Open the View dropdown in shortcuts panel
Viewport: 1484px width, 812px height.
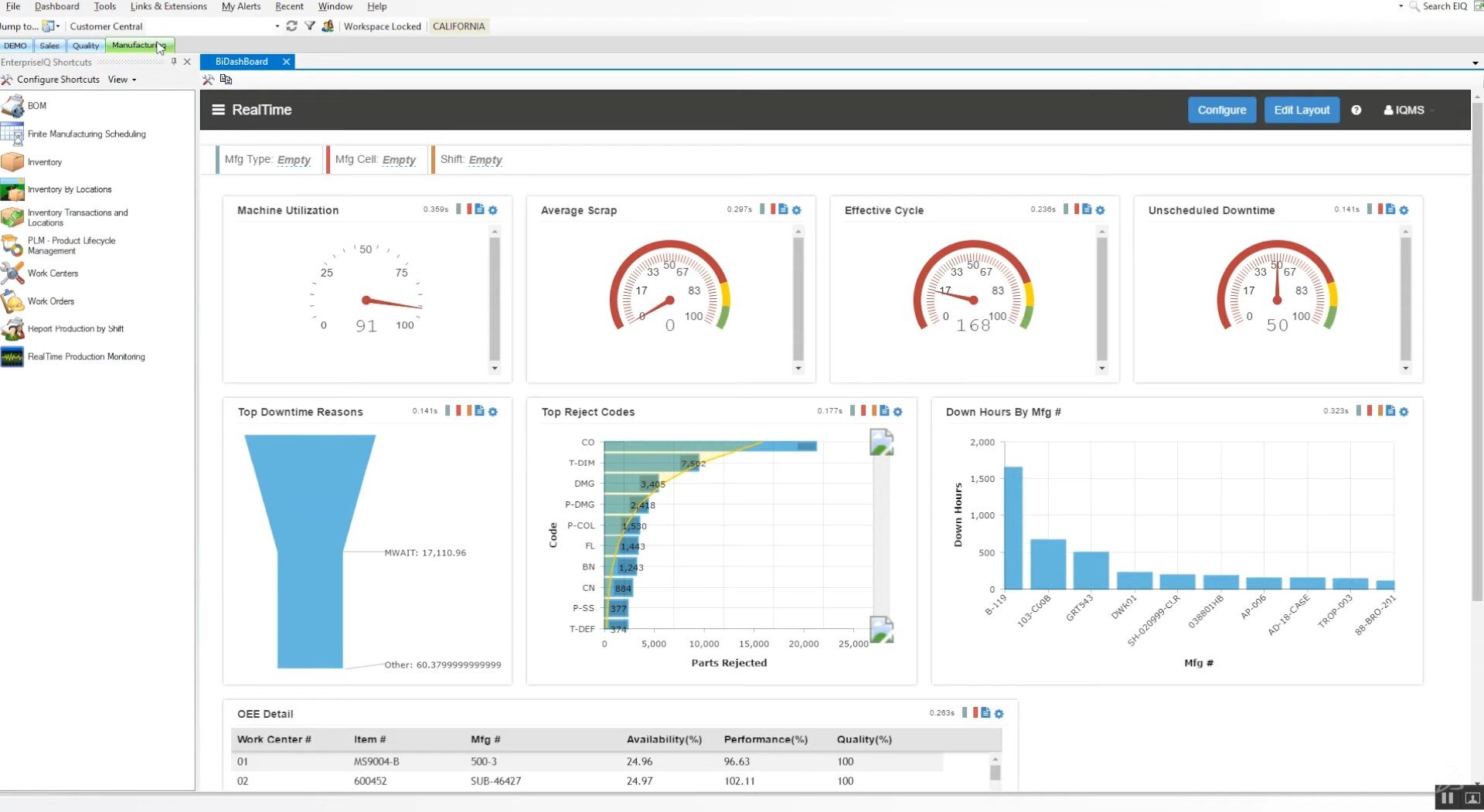point(122,80)
